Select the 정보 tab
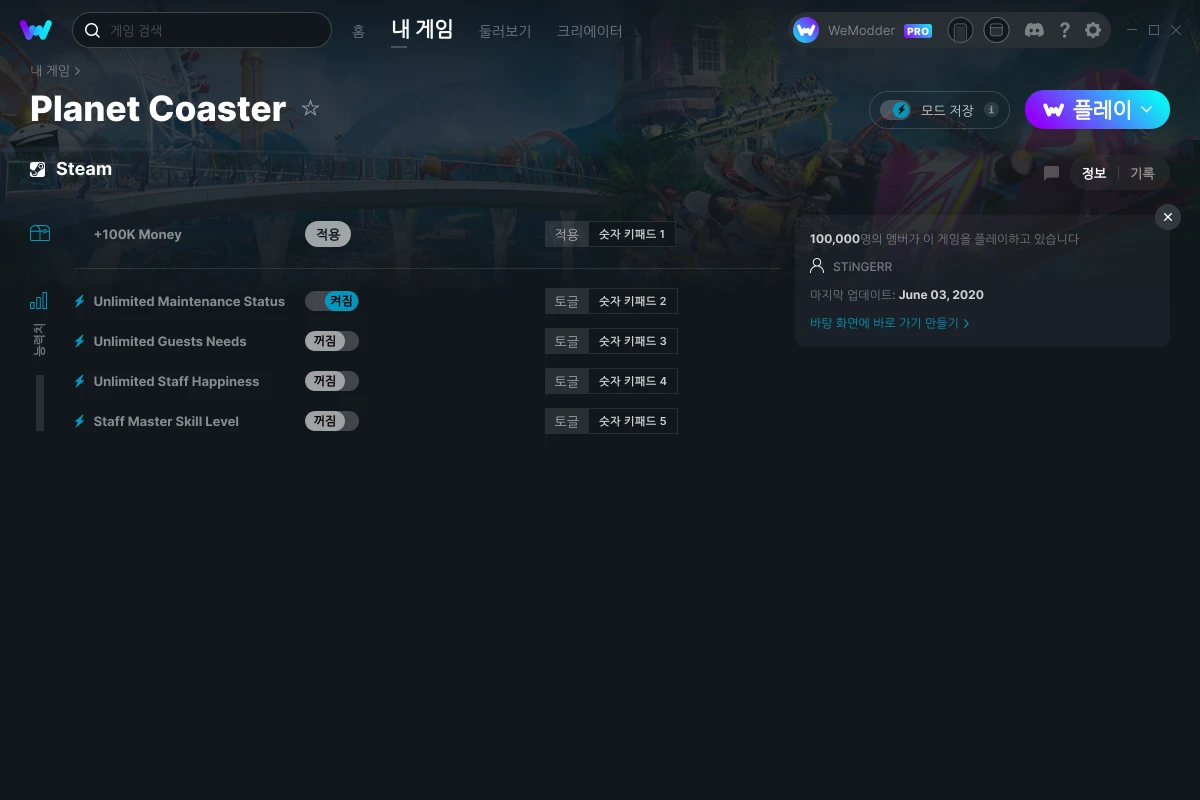 pyautogui.click(x=1094, y=173)
